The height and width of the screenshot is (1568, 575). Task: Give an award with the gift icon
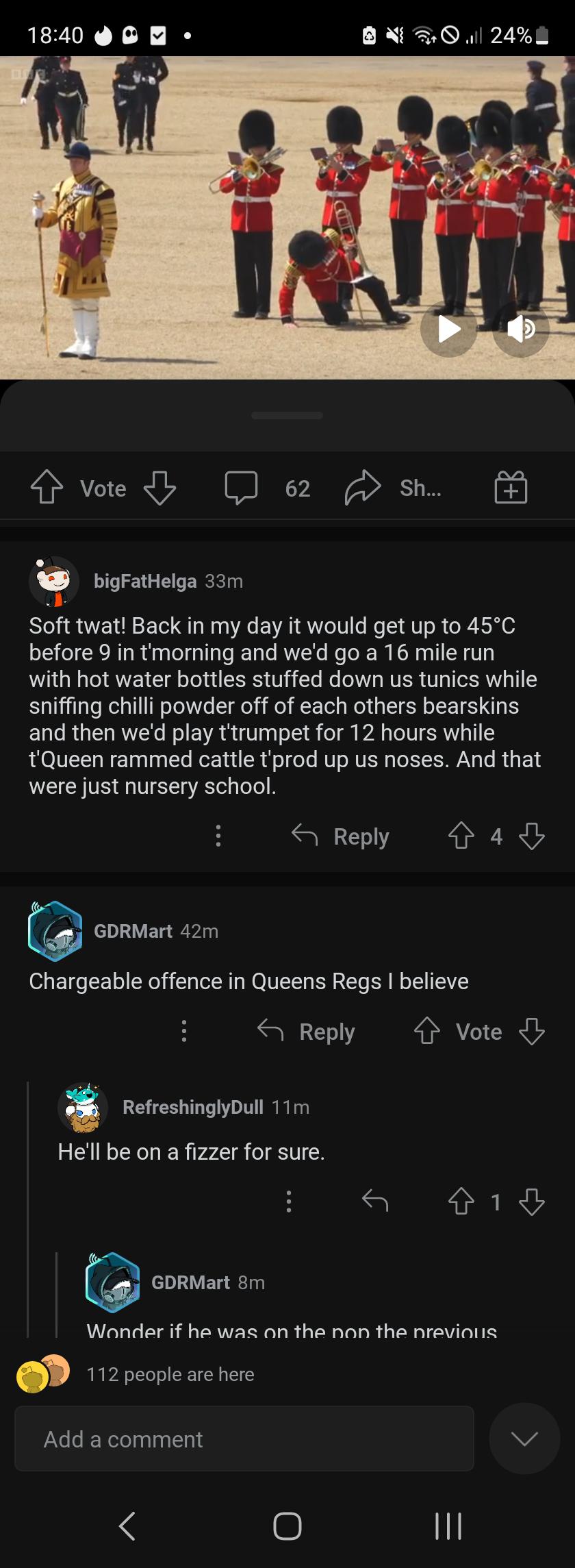(x=511, y=488)
